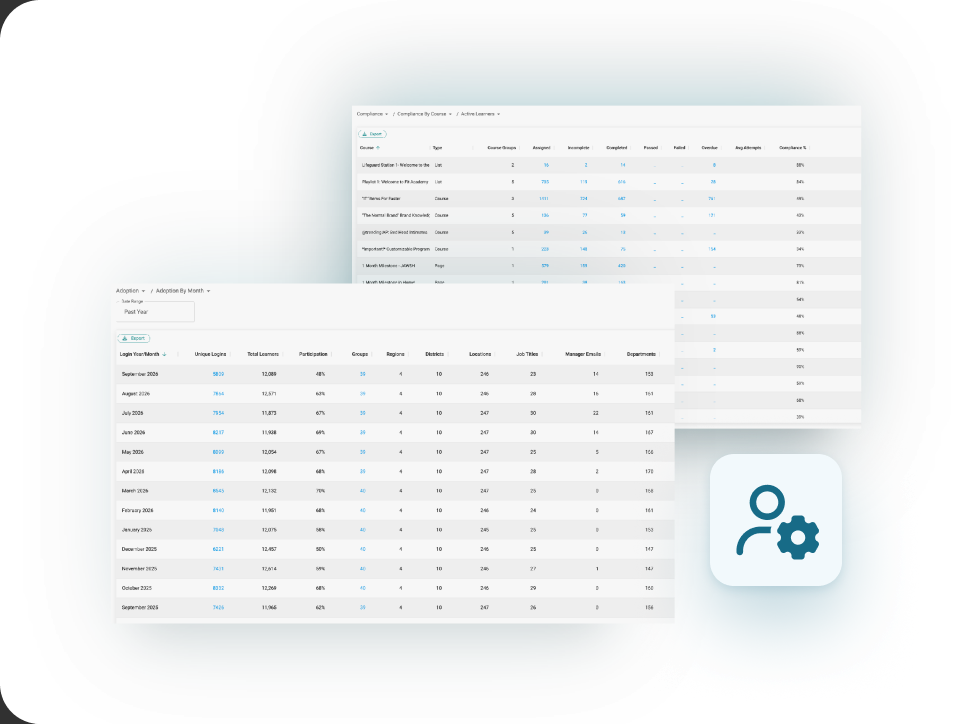Open Assigned link for Lifeguard Station 1 row
Viewport: 974px width, 724px height.
(546, 165)
